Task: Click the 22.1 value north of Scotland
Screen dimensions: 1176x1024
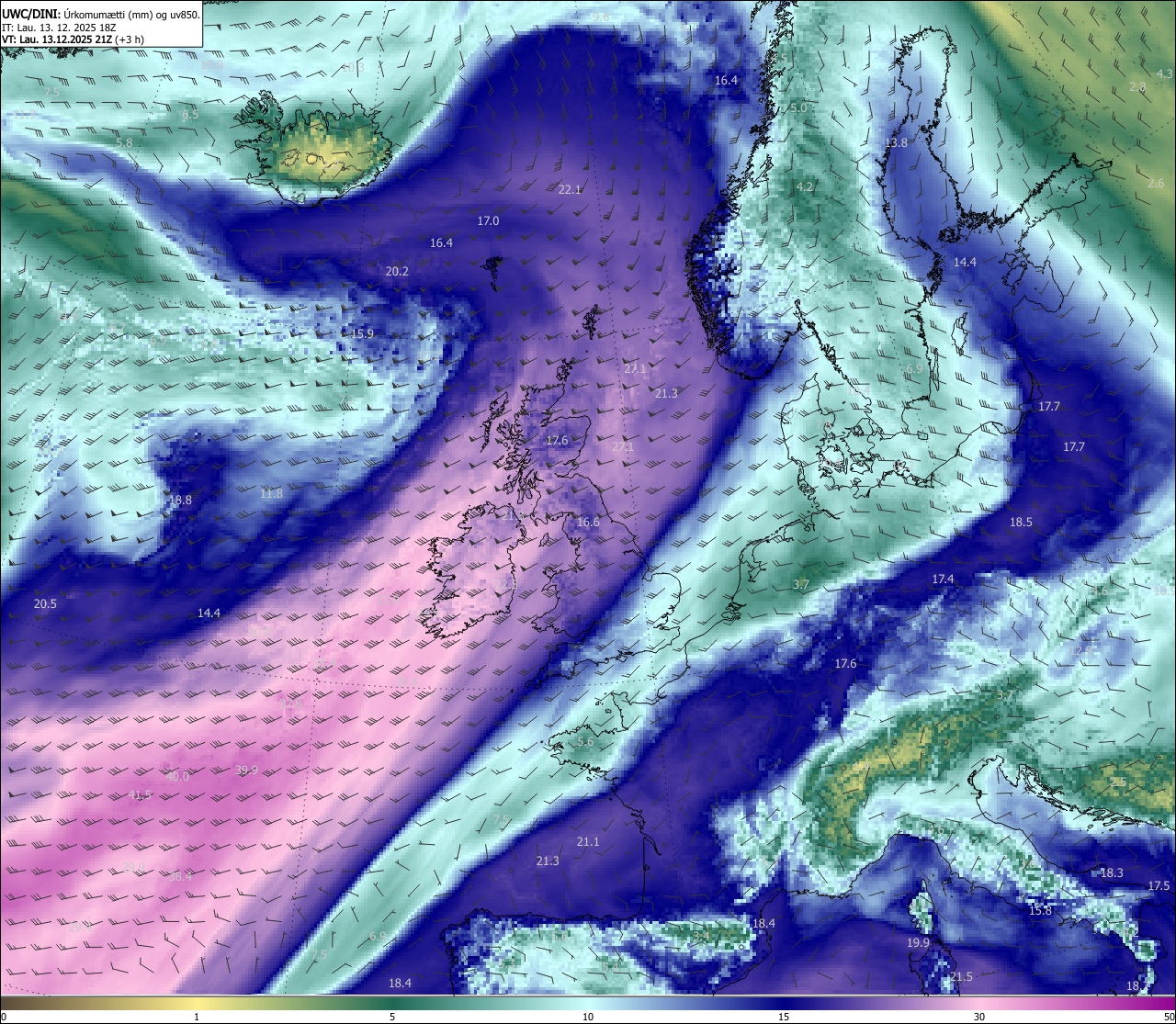Action: [570, 190]
